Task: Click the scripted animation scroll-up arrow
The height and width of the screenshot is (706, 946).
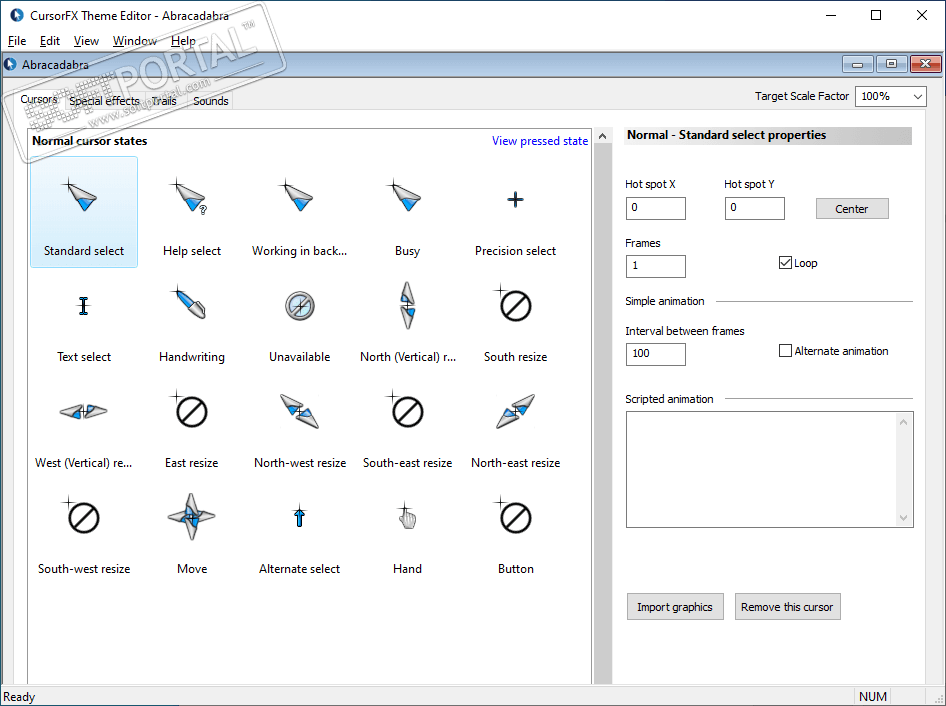Action: point(903,422)
